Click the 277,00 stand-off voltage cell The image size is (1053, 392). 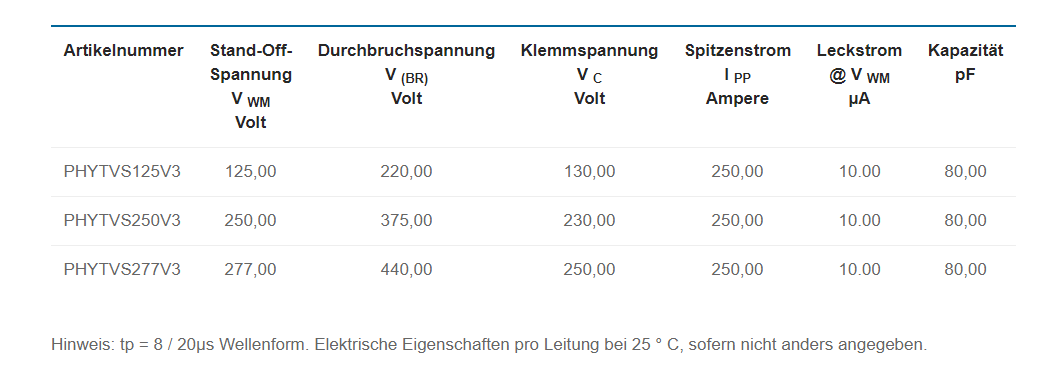[x=250, y=270]
